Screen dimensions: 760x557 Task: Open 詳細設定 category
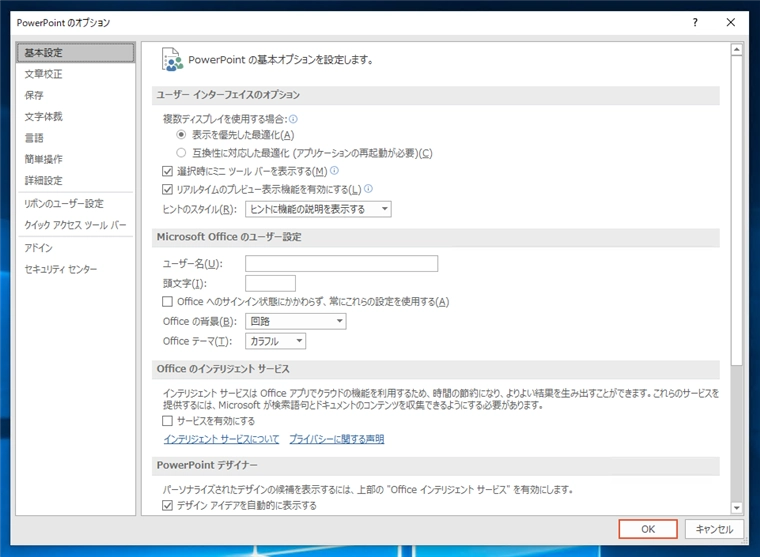pyautogui.click(x=75, y=180)
